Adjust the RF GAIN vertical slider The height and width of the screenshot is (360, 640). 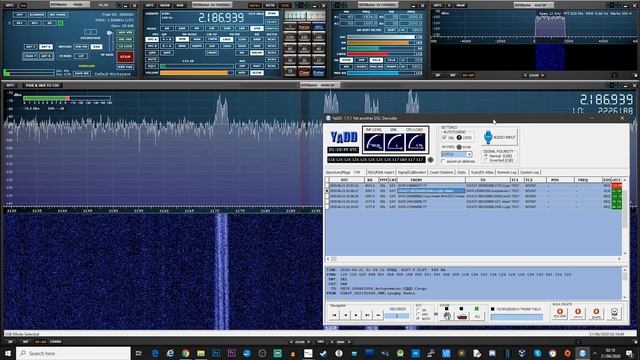[x=109, y=41]
